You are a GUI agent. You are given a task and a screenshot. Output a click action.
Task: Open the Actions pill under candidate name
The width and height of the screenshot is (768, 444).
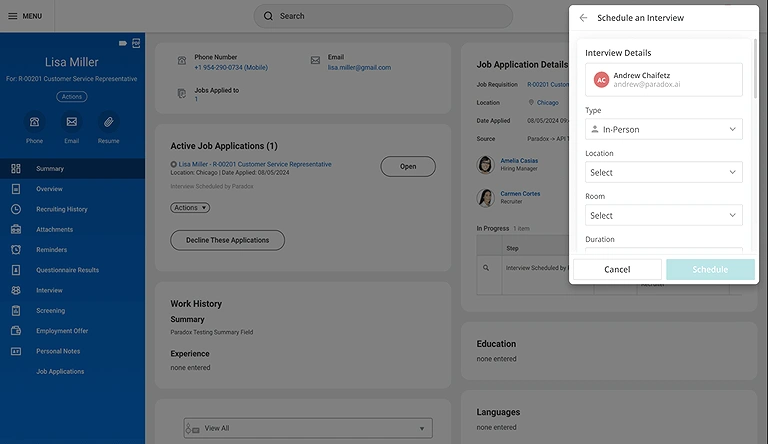pyautogui.click(x=72, y=97)
